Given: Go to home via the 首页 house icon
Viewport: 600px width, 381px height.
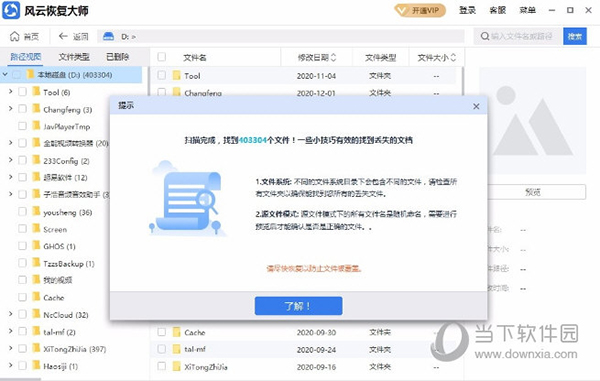Looking at the screenshot, I should coord(15,36).
